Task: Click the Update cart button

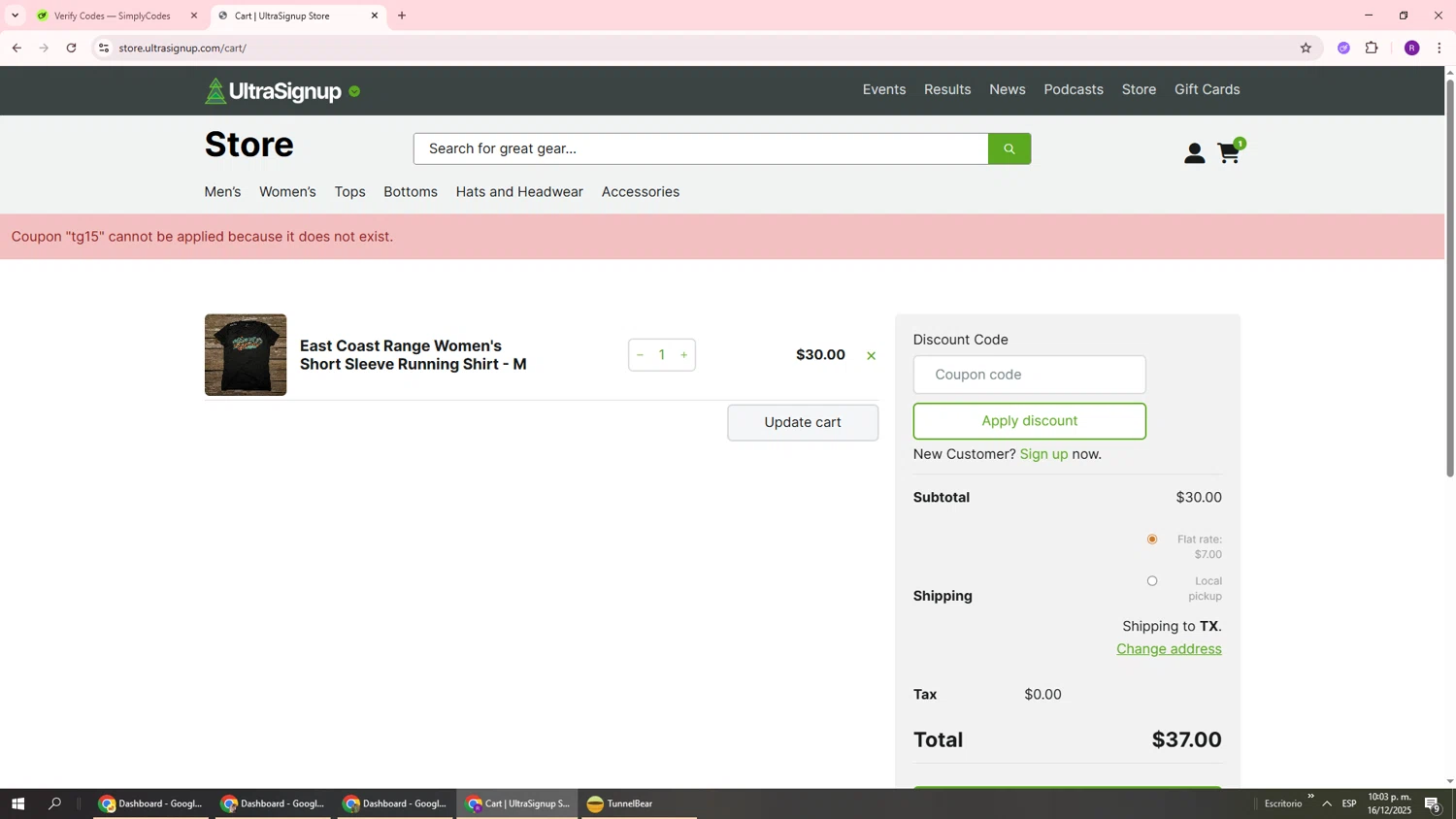Action: pyautogui.click(x=803, y=422)
